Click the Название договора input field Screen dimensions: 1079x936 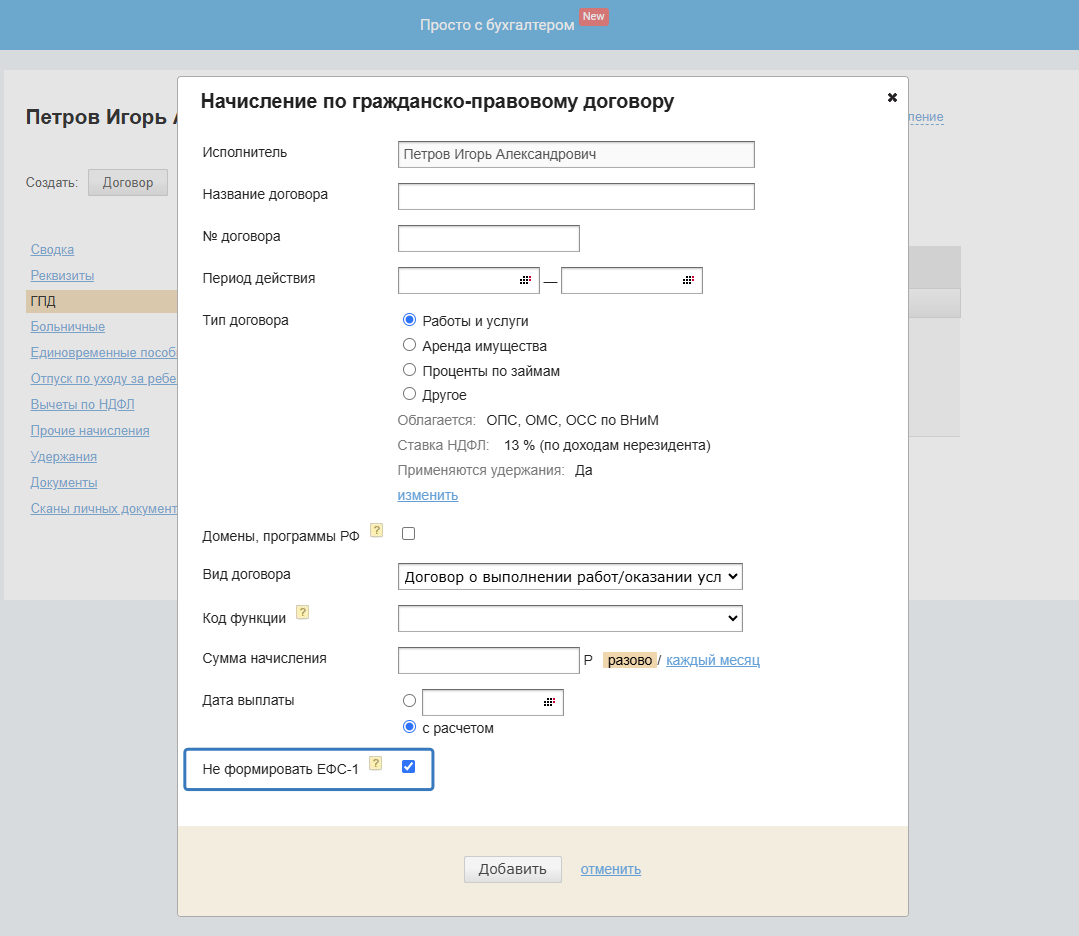pyautogui.click(x=576, y=196)
